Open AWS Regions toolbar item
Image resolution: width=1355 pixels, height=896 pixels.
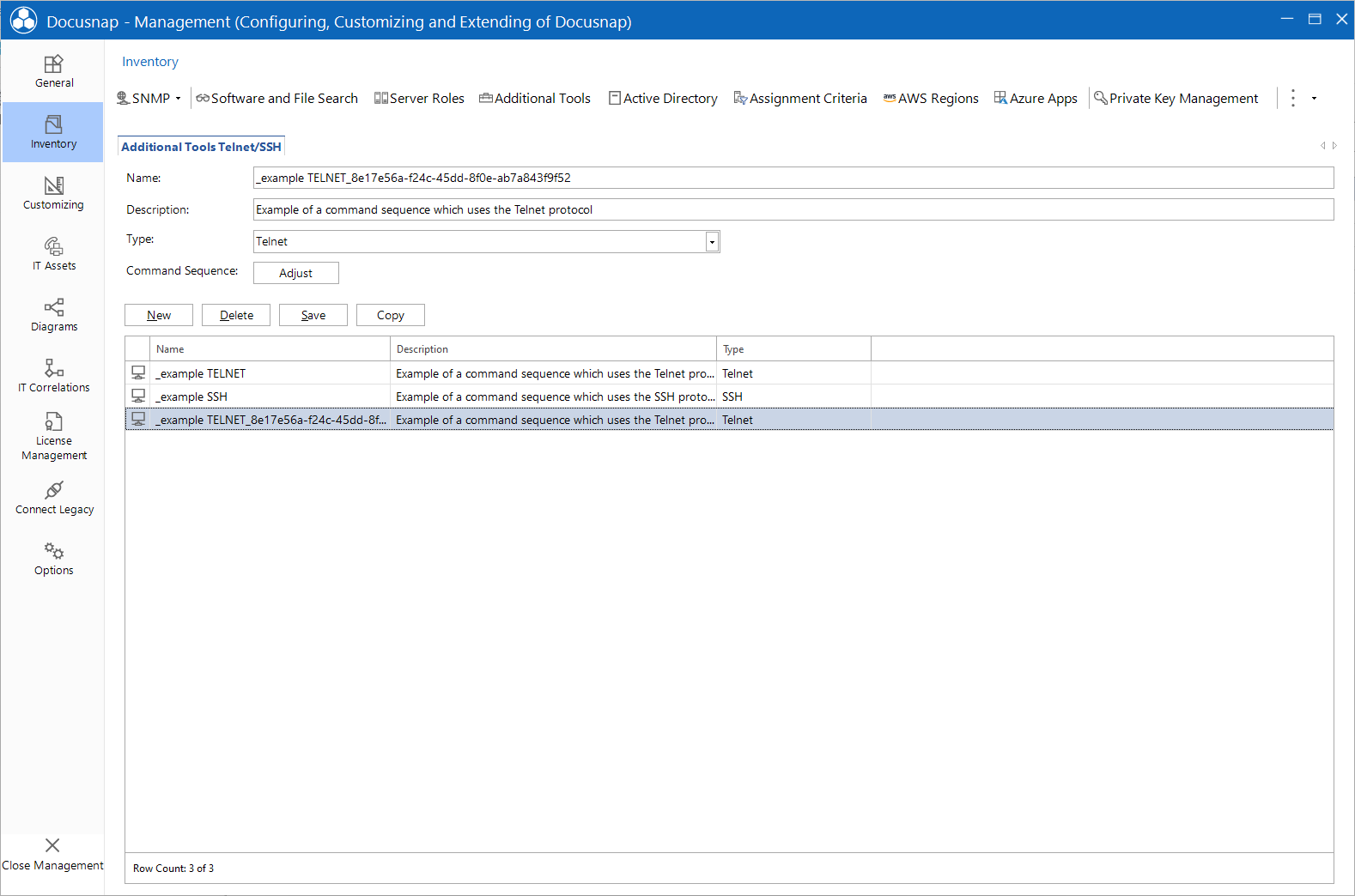click(931, 99)
